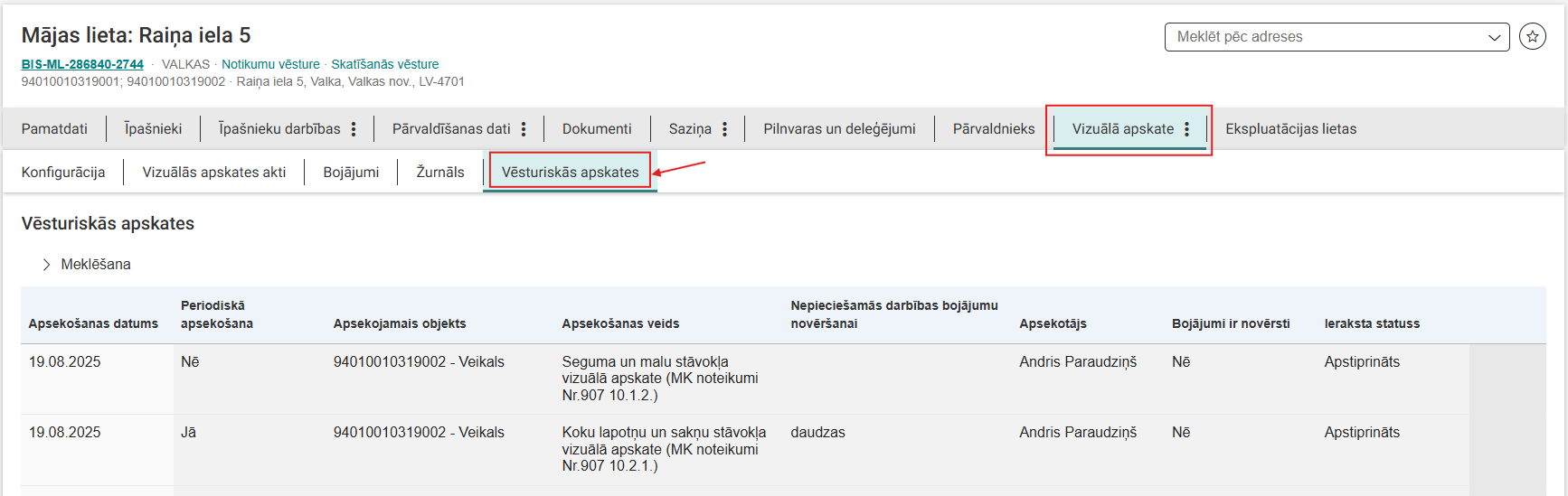Open the Bojājumi sub-tab
Screen dimensions: 1568x496
coord(351,173)
